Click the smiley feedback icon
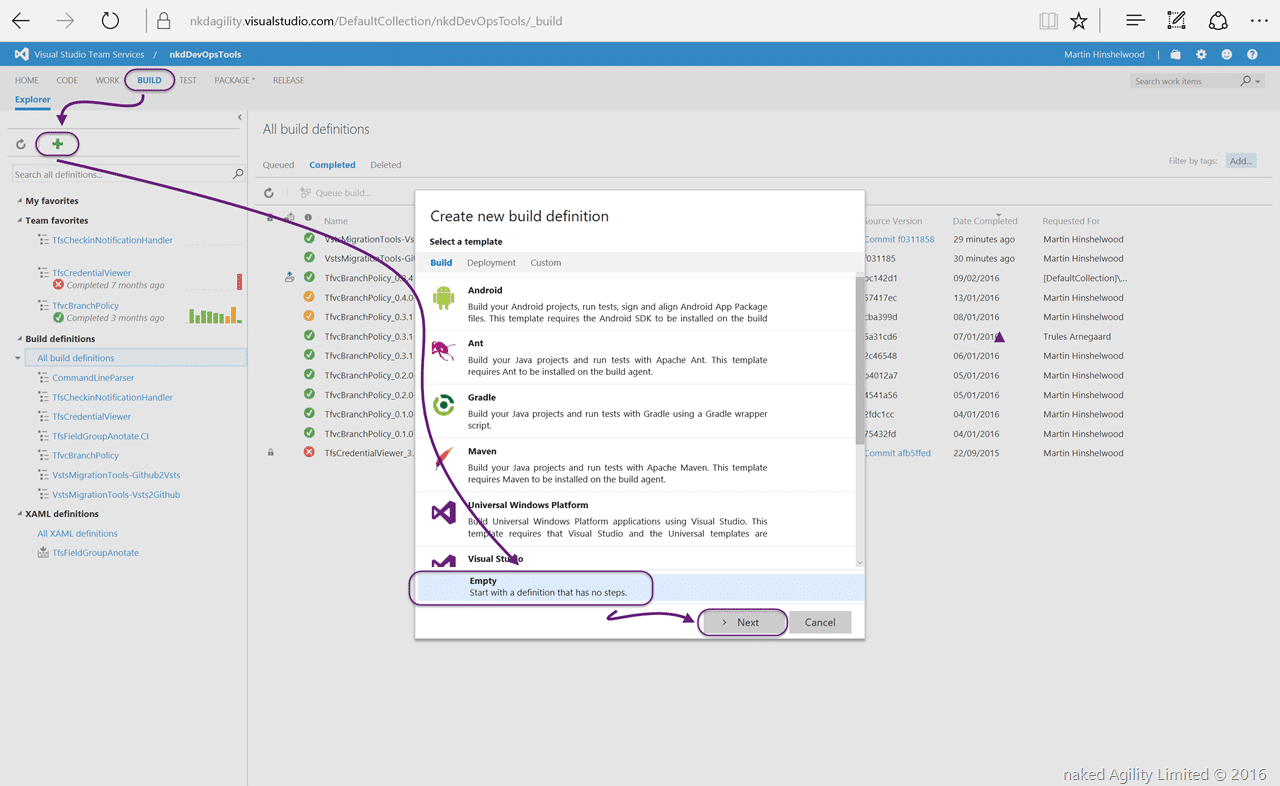Screen dimensions: 1280x786 click(x=1227, y=55)
